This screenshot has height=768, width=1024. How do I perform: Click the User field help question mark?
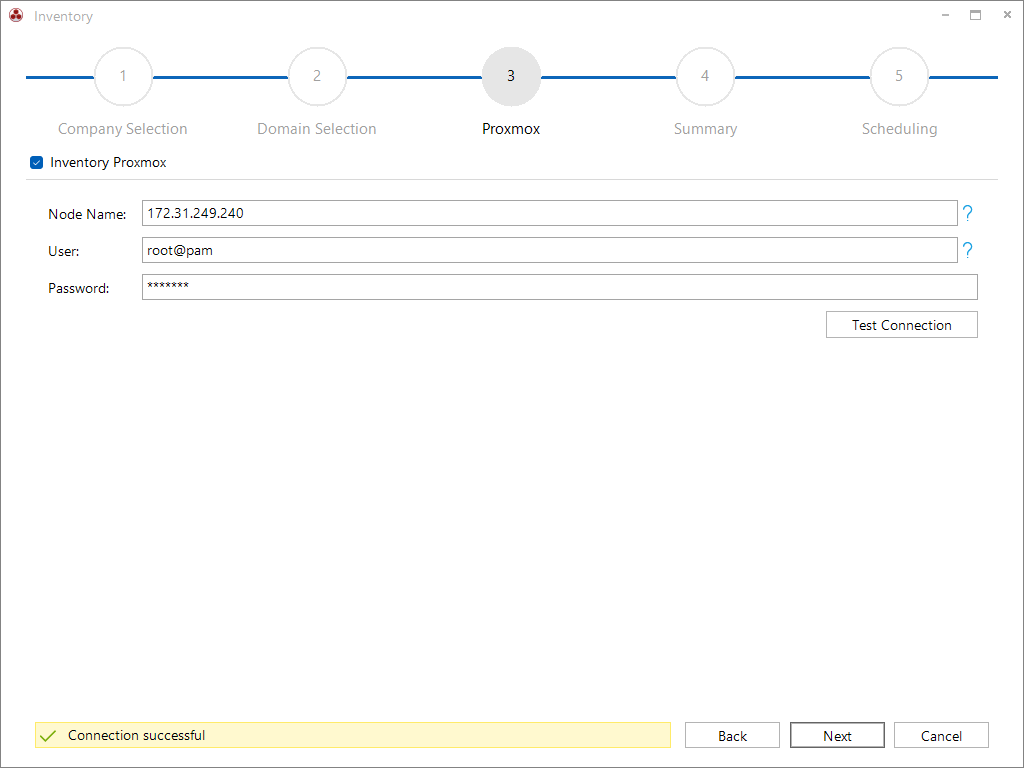pyautogui.click(x=967, y=250)
